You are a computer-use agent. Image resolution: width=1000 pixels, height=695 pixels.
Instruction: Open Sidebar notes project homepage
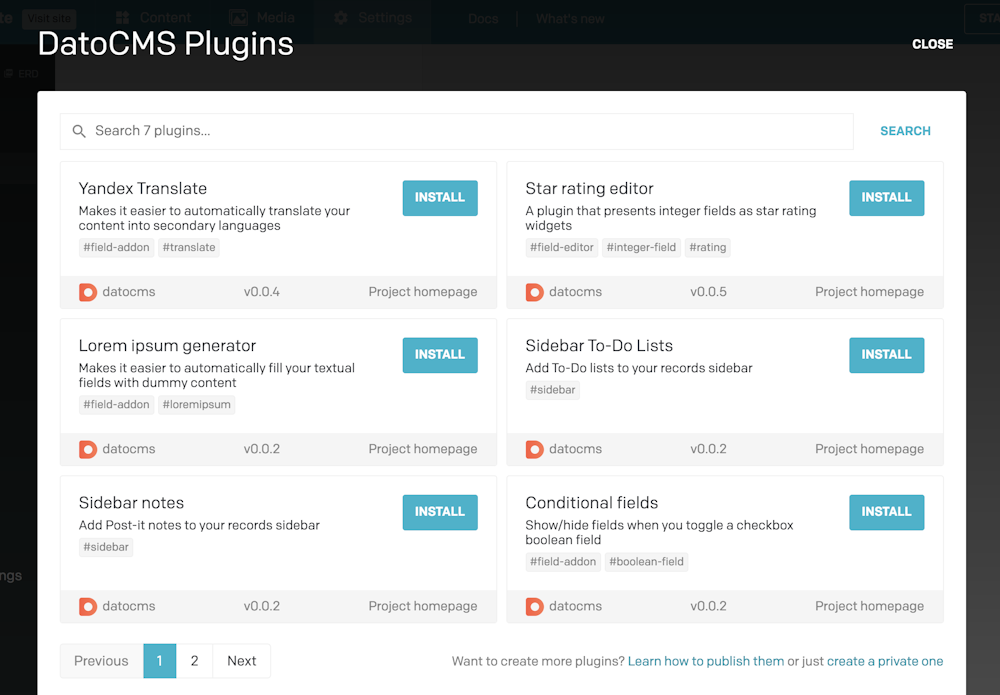(423, 606)
